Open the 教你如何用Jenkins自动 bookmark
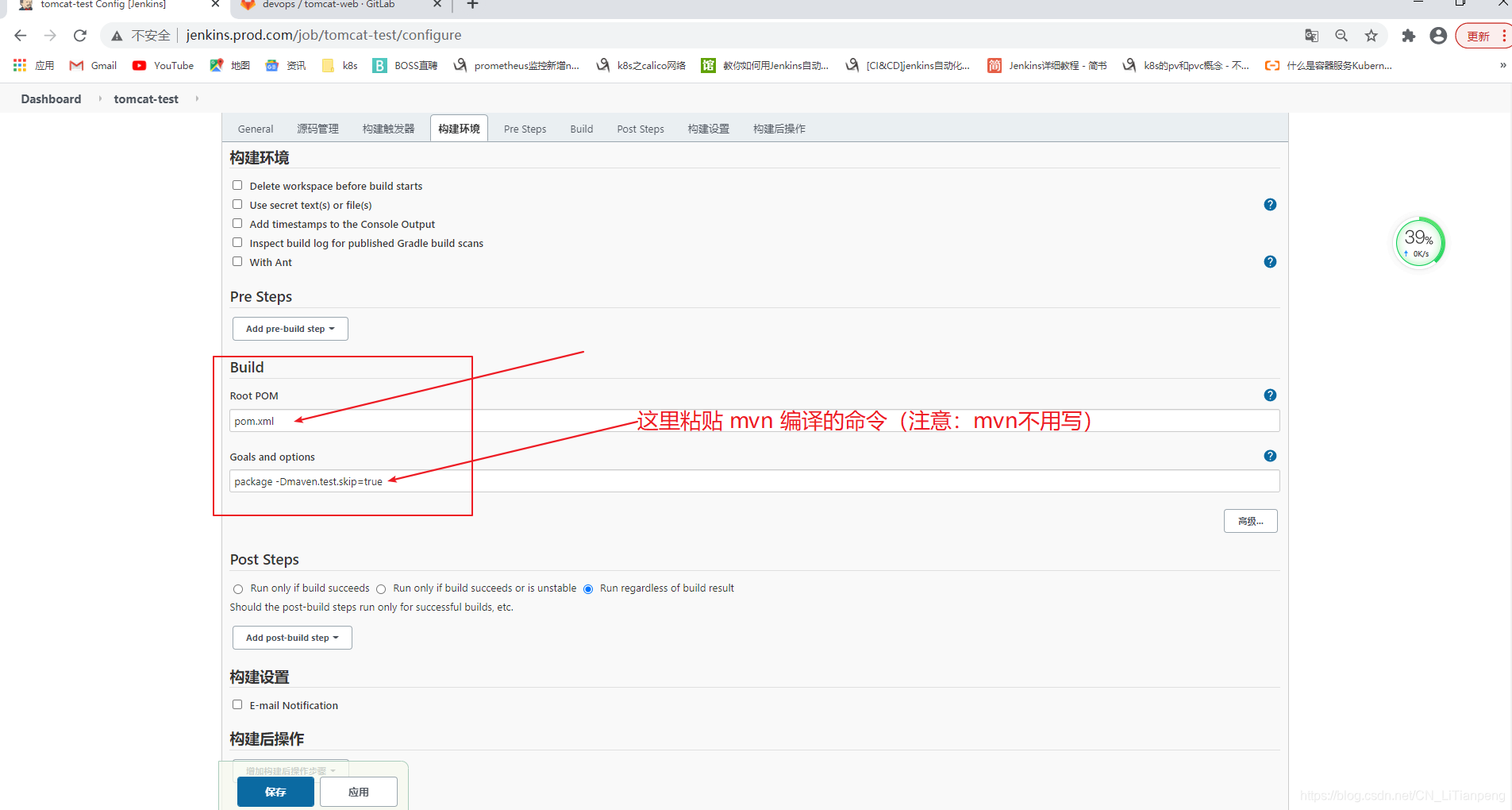 (x=766, y=65)
